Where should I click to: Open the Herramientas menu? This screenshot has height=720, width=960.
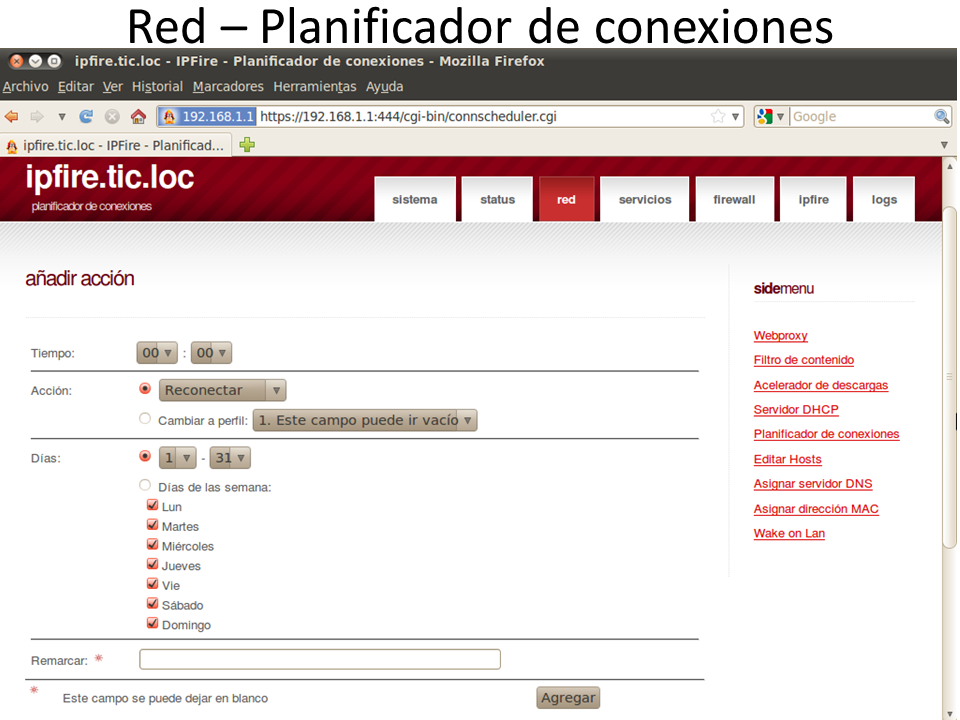[314, 87]
